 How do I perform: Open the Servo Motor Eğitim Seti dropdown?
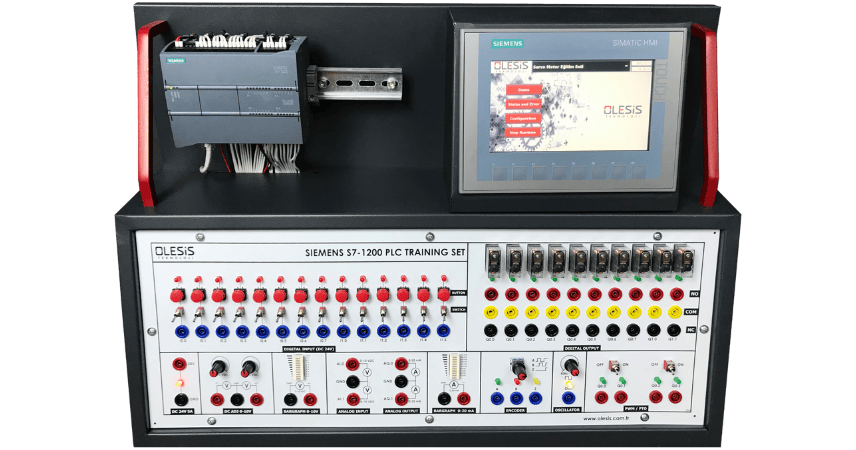580,66
